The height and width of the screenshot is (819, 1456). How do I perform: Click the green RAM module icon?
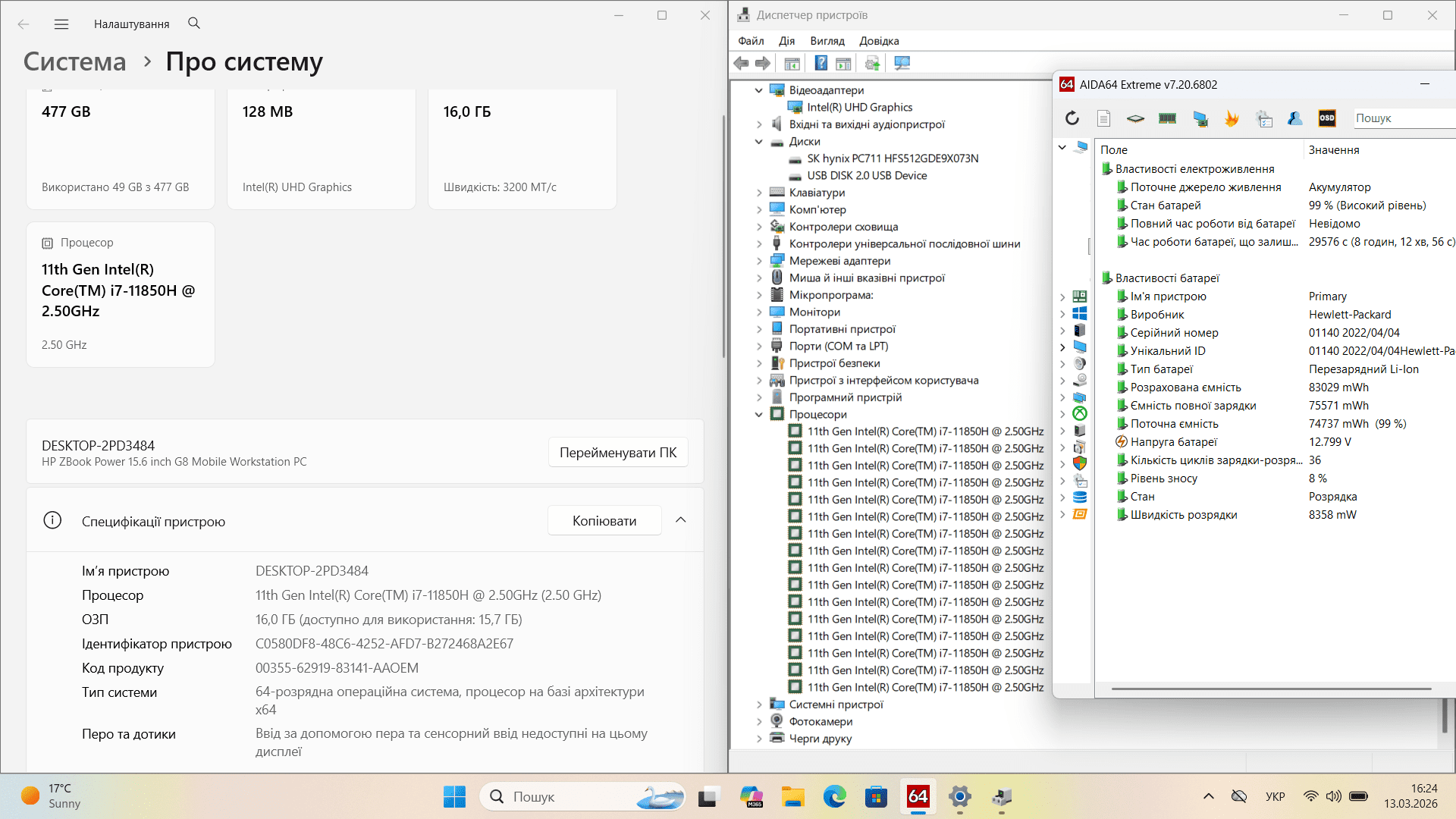pos(1167,118)
